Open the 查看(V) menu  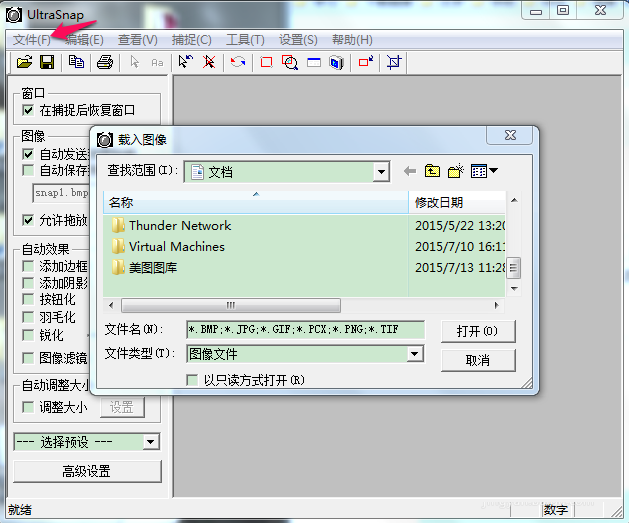click(x=138, y=40)
